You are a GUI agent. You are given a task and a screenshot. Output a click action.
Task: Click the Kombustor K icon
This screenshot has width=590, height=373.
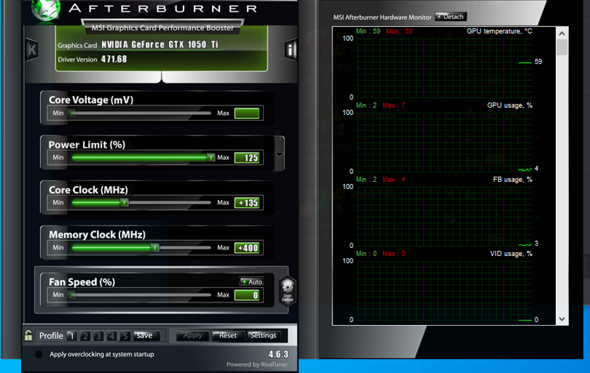pyautogui.click(x=32, y=49)
